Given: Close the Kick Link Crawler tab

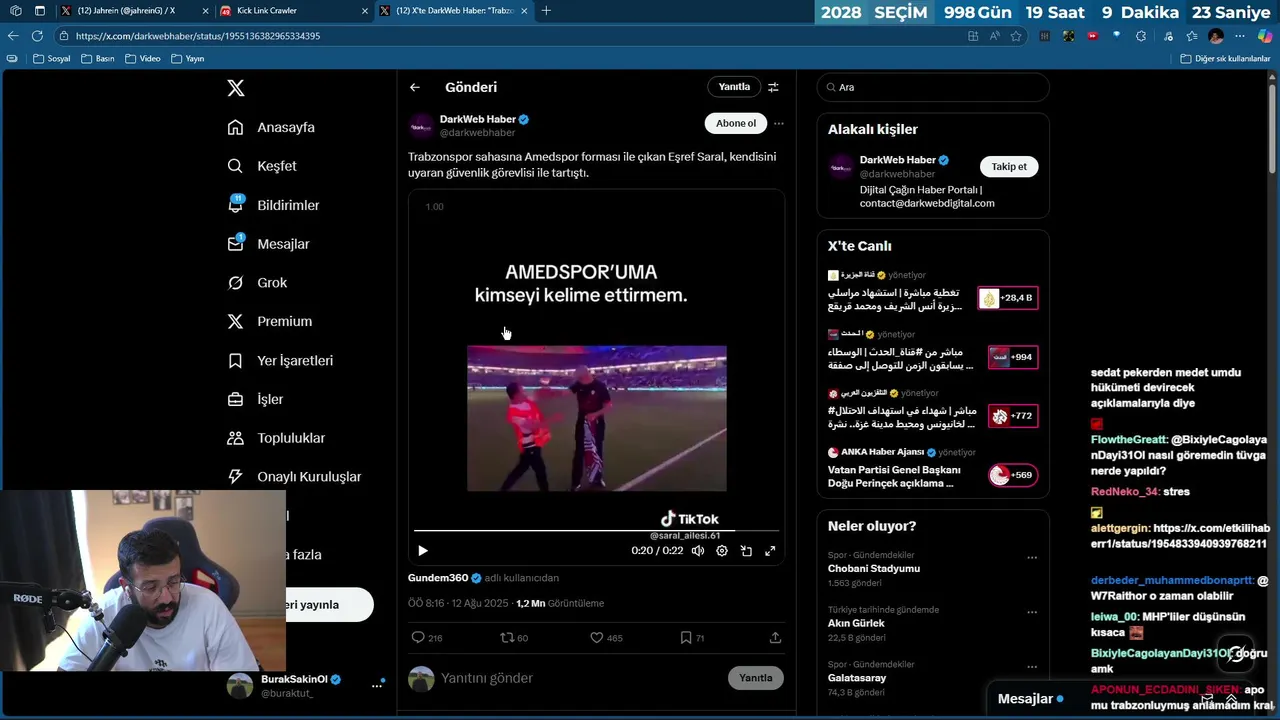Looking at the screenshot, I should tap(364, 11).
